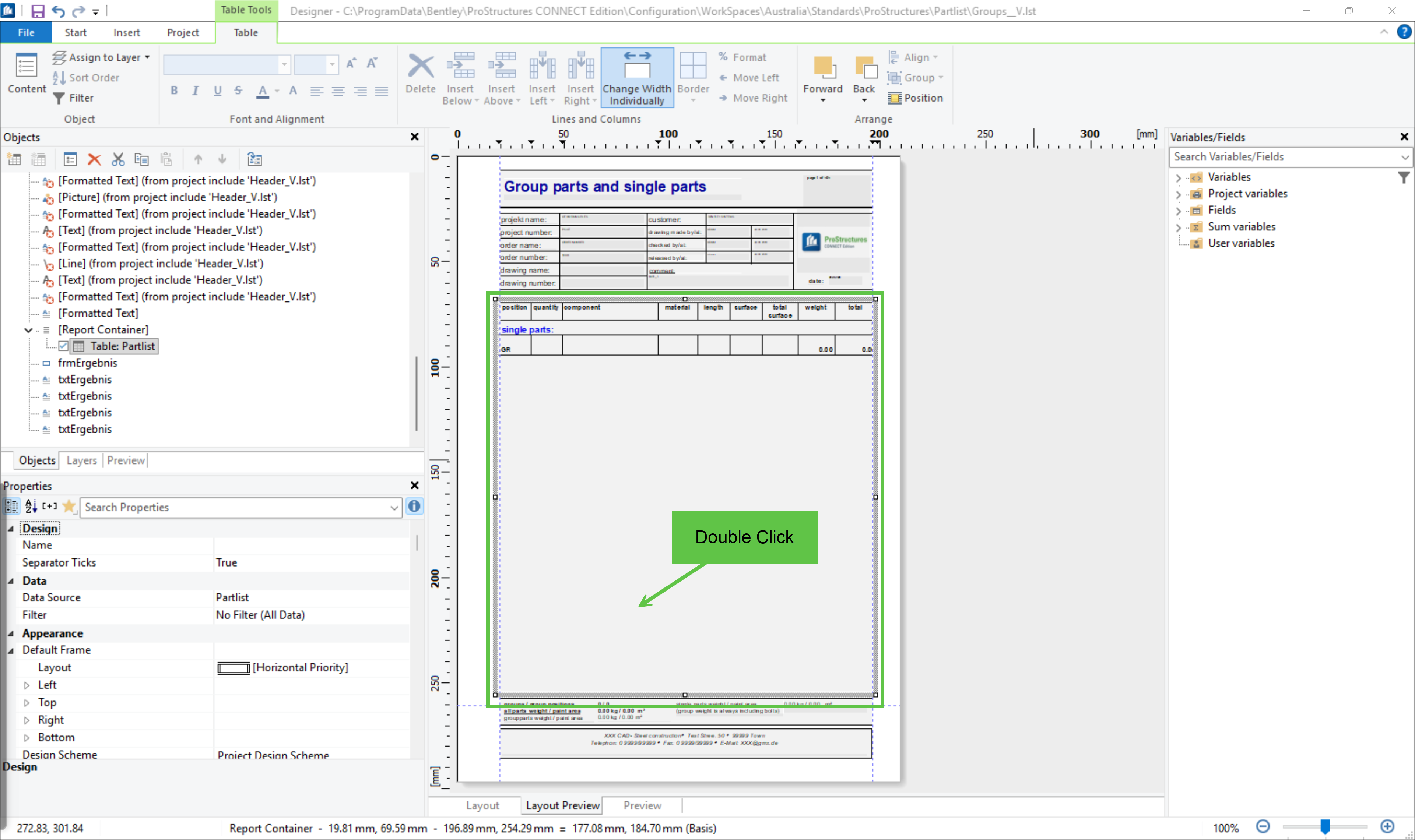
Task: Click the zoom out minus icon
Action: pos(1263,827)
